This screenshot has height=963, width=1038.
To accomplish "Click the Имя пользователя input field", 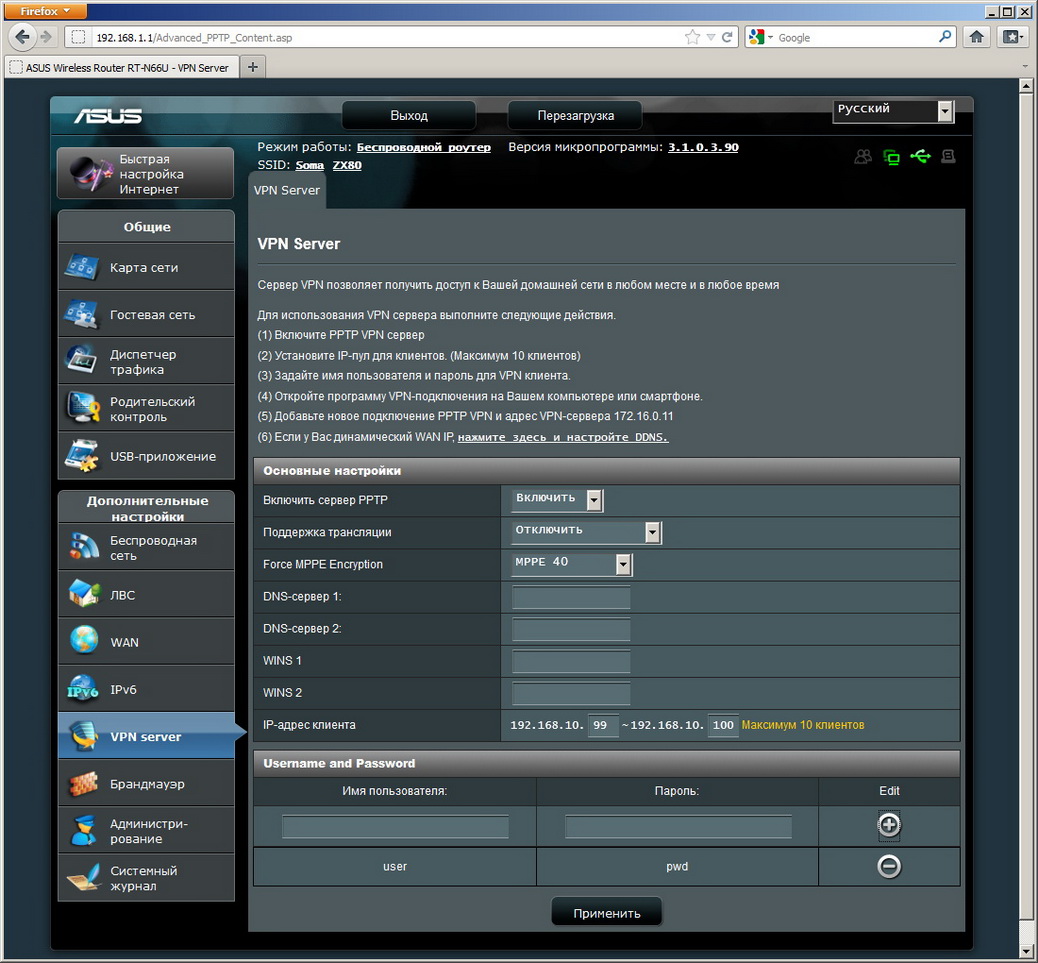I will tap(395, 827).
